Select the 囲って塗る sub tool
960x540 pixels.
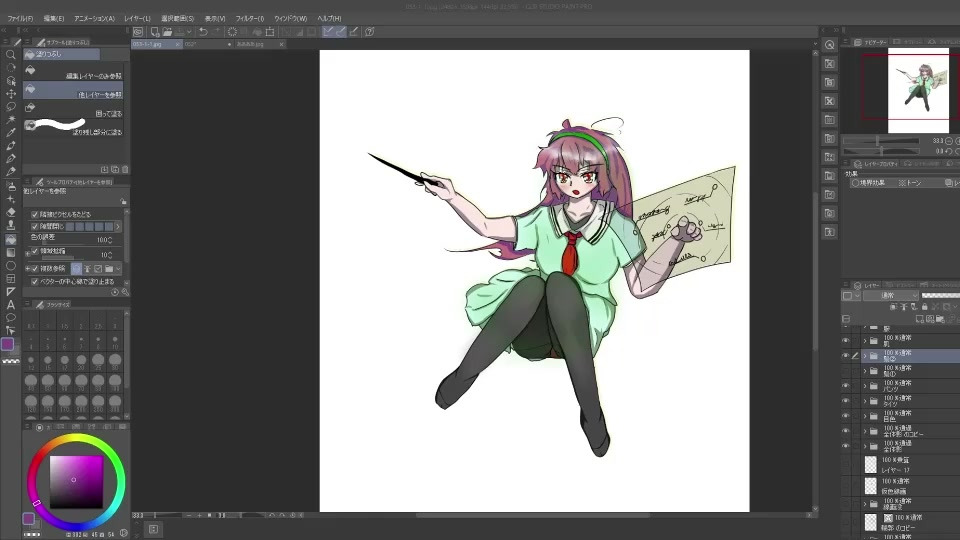73,109
